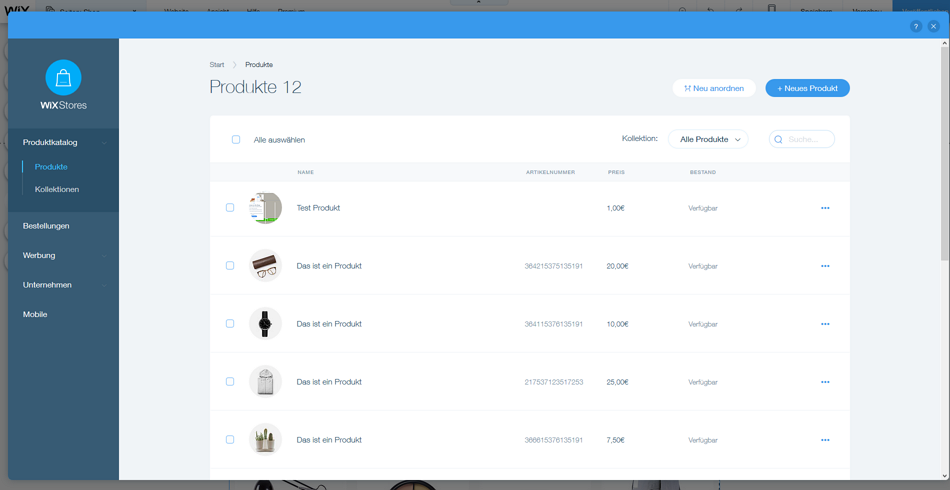Image resolution: width=950 pixels, height=490 pixels.
Task: Open three-dot menu for the 25,00€ product
Action: 825,382
